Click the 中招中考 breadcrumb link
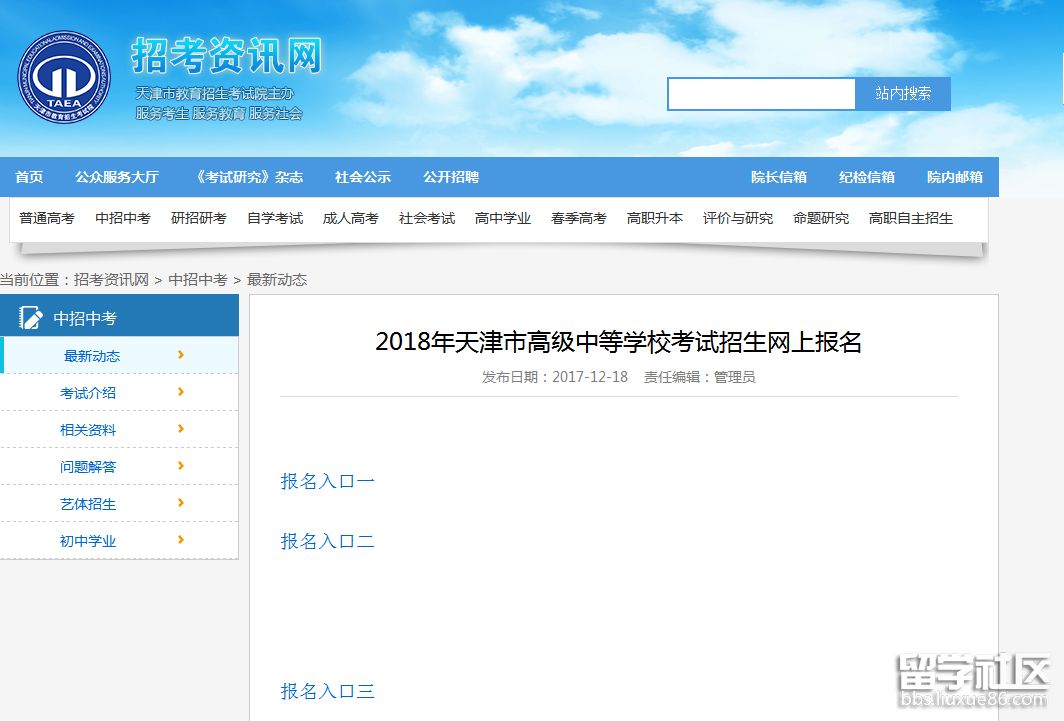 coord(198,280)
